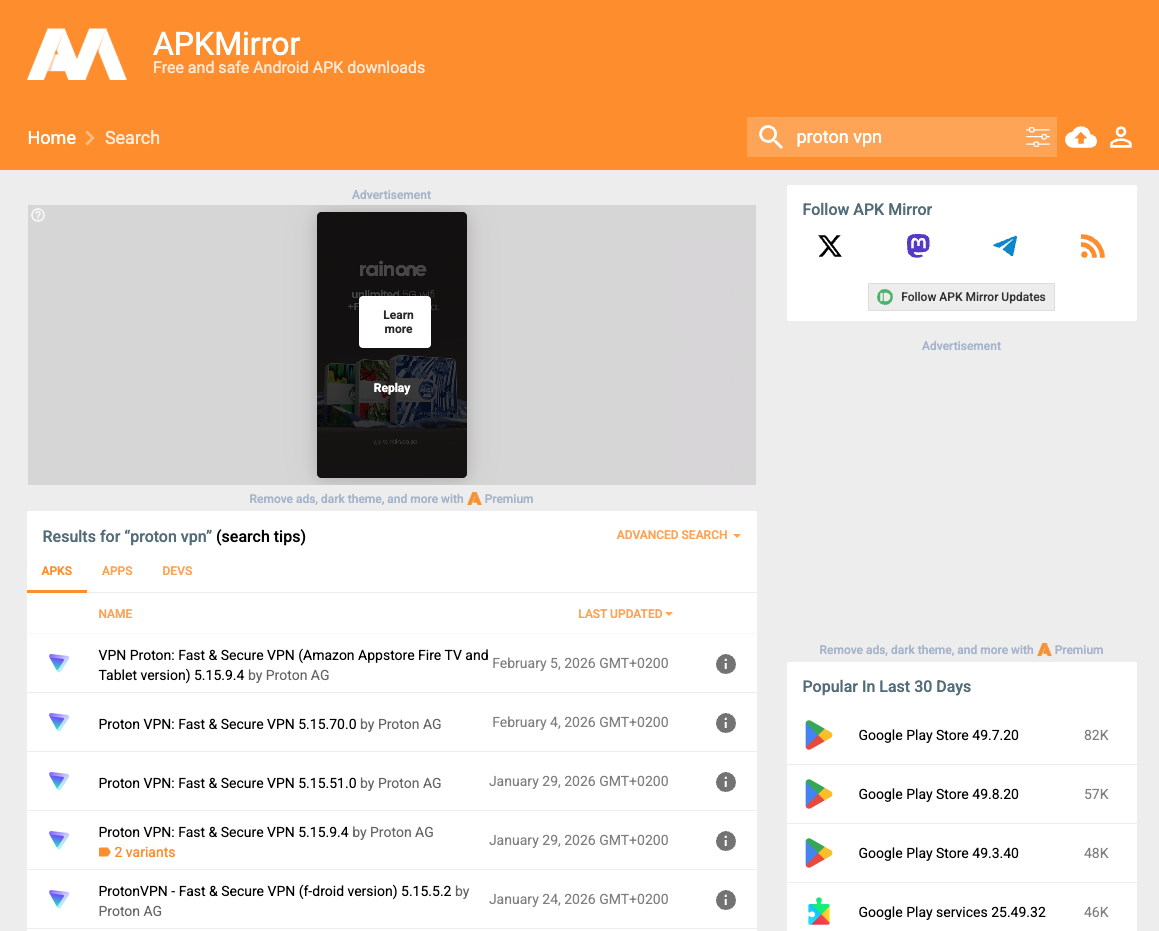The width and height of the screenshot is (1159, 931).
Task: Sort by Last Updated column
Action: pos(625,614)
